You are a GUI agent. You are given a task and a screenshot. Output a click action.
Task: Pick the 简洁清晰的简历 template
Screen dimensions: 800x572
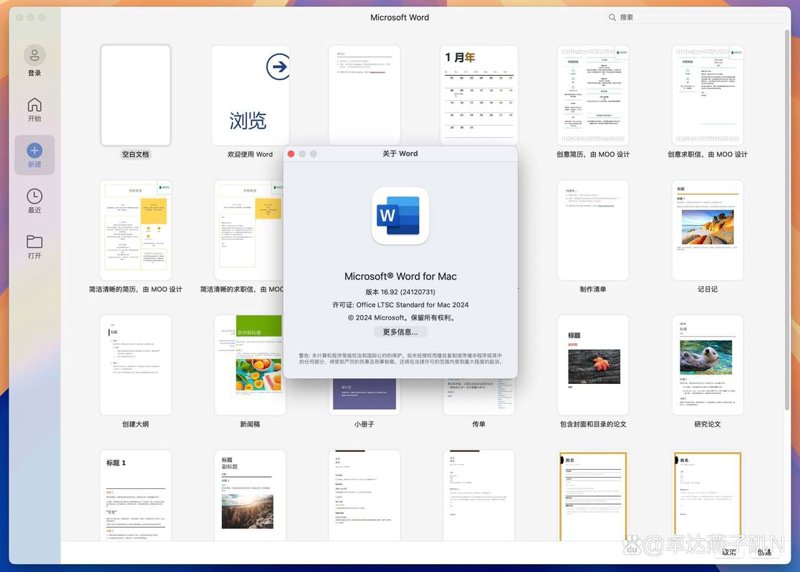(x=136, y=230)
